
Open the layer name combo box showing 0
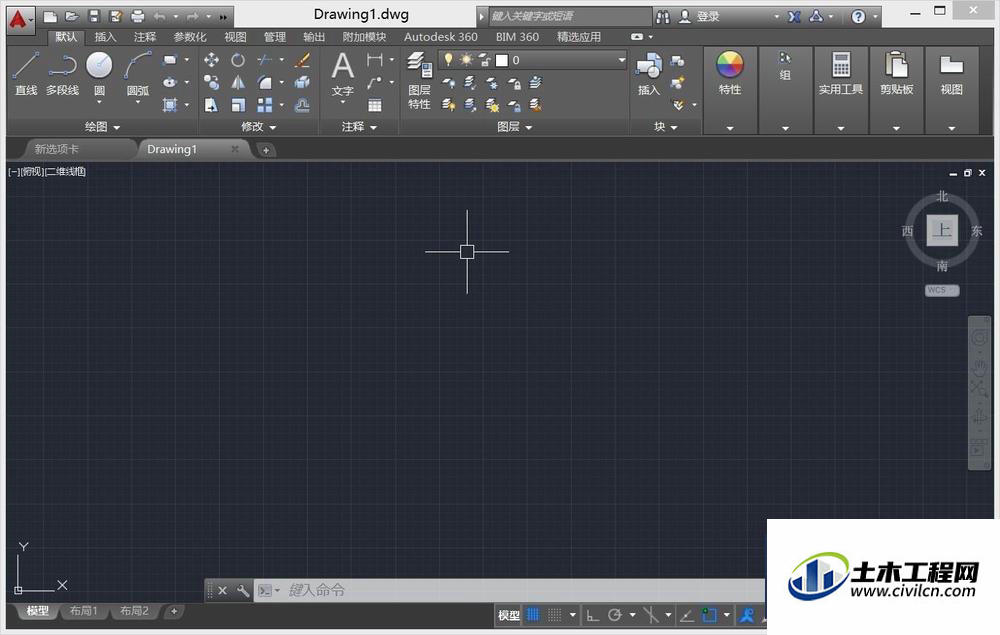point(533,60)
